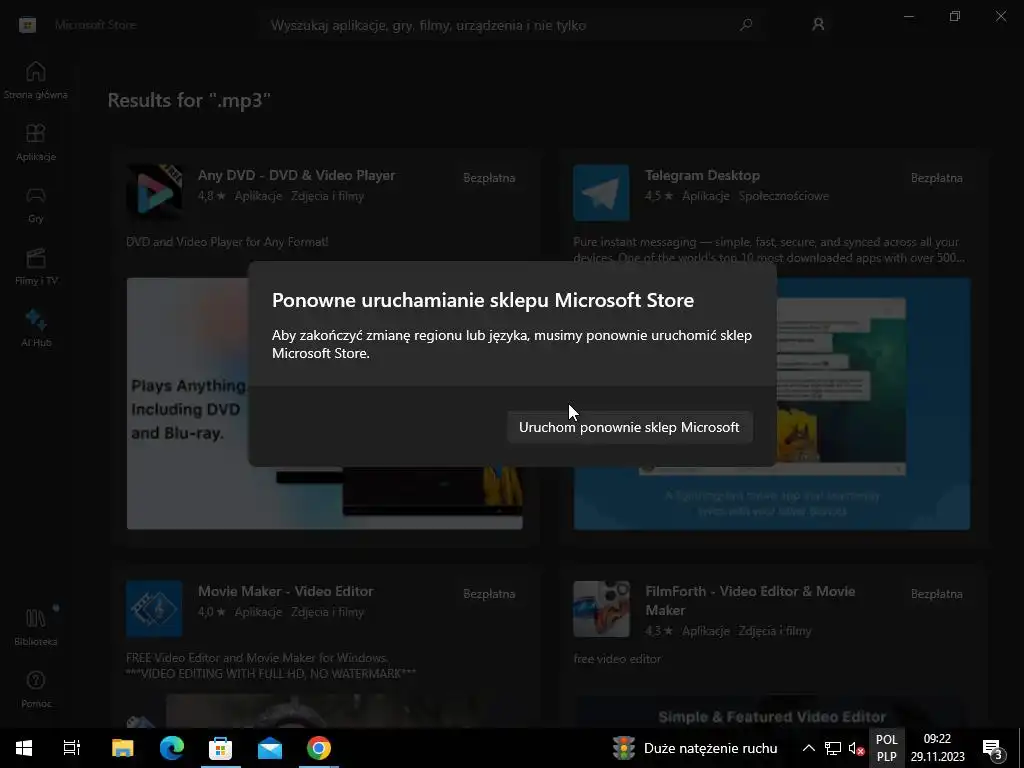Click Microsoft Store taskbar icon

point(221,748)
